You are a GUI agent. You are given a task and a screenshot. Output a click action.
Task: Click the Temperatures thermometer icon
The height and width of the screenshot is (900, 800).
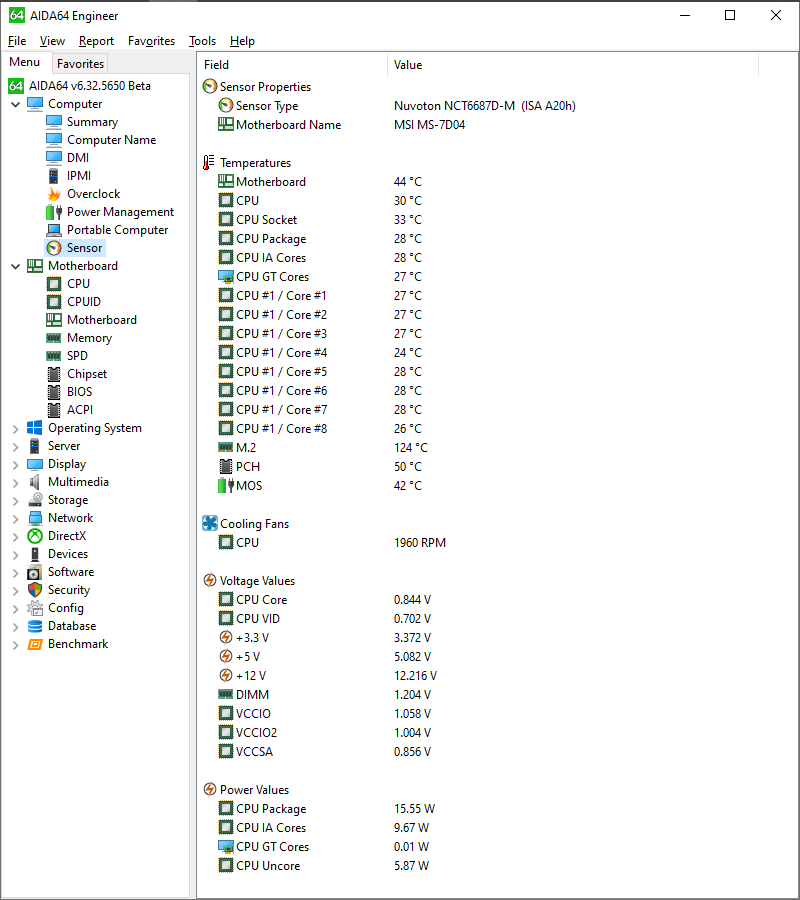(208, 163)
